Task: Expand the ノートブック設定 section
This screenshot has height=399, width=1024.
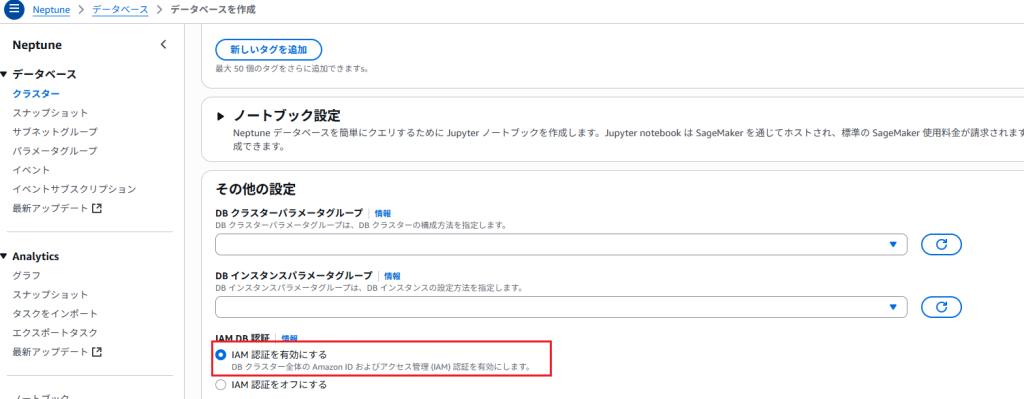Action: tap(221, 117)
